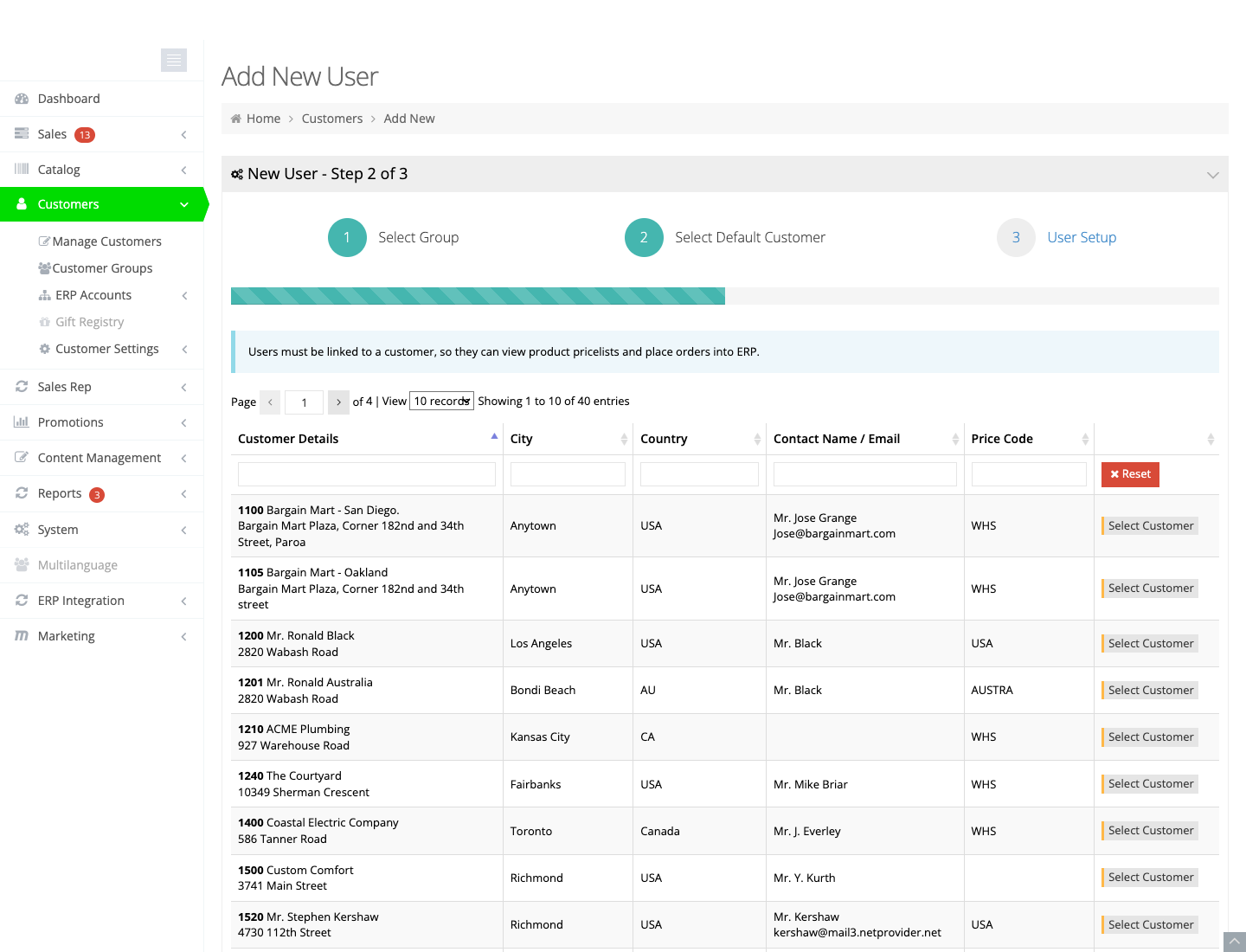The height and width of the screenshot is (952, 1246).
Task: Click the Reports refresh icon
Action: 22,493
